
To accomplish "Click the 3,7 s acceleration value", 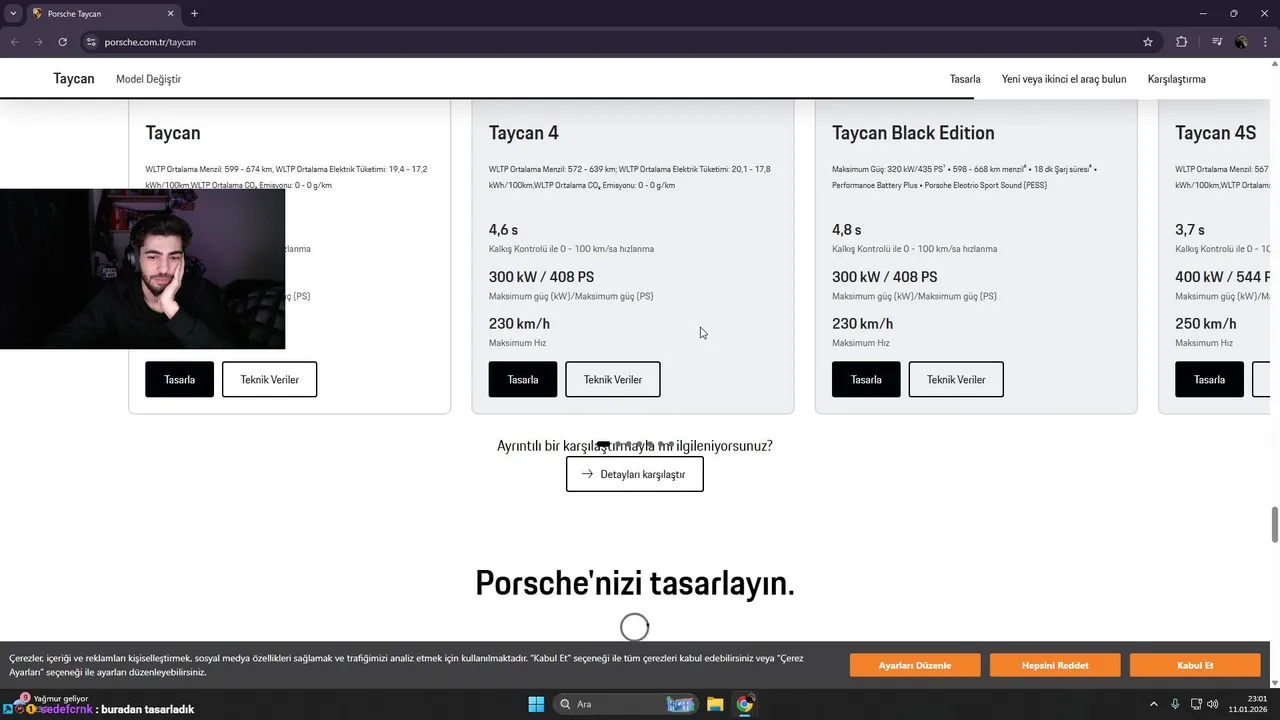I will click(1189, 230).
